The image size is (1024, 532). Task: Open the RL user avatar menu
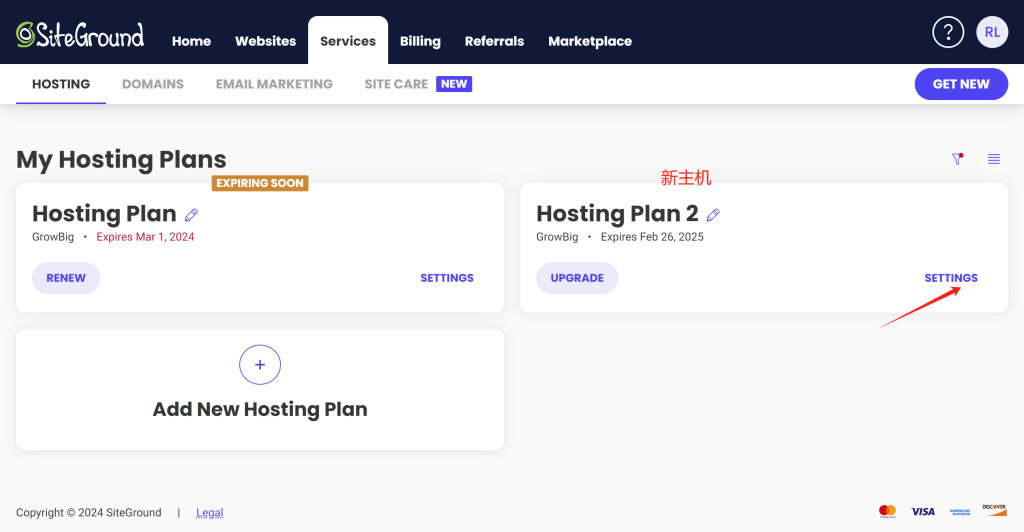coord(992,32)
